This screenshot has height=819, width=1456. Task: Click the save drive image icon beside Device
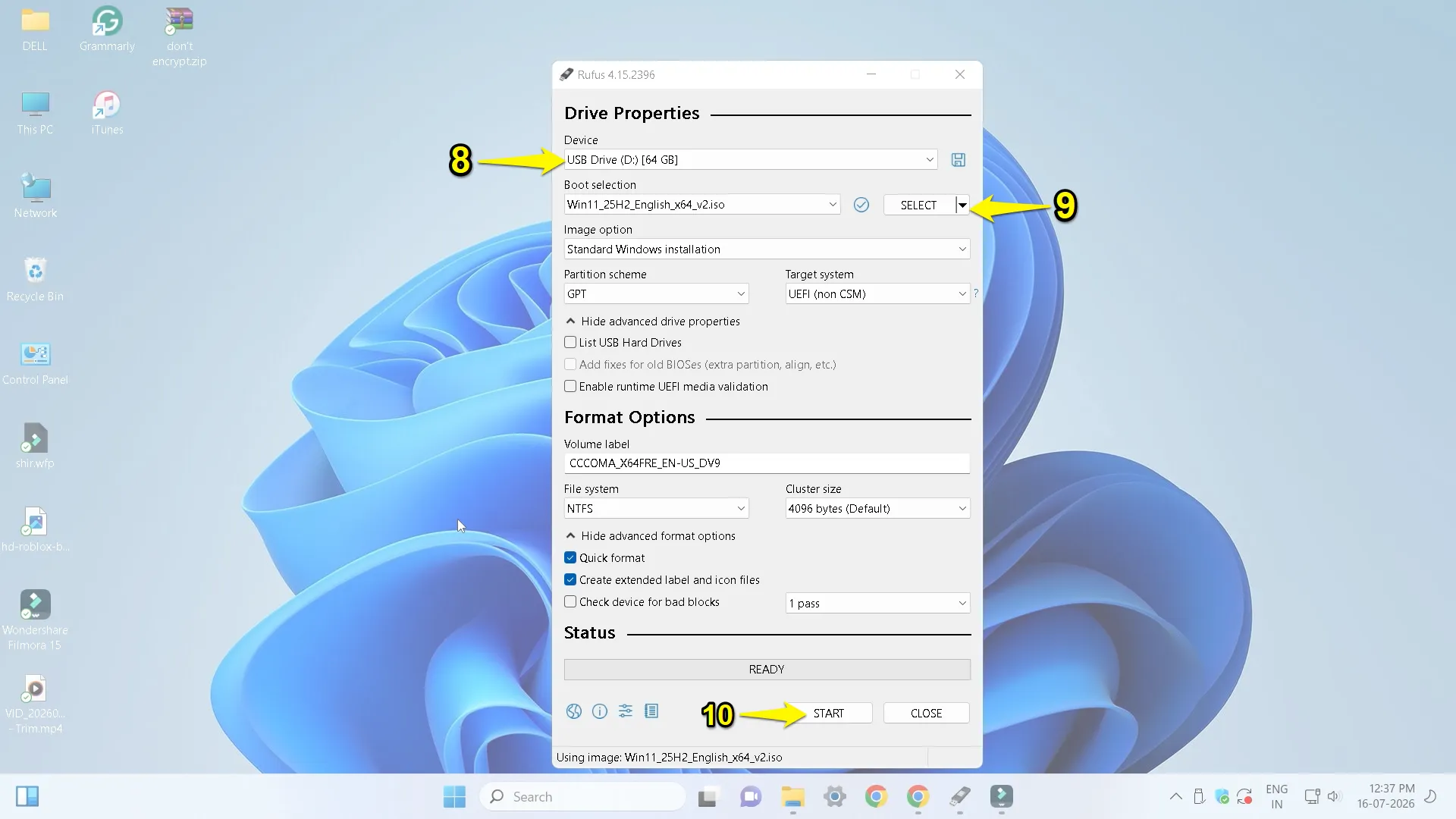click(x=959, y=160)
